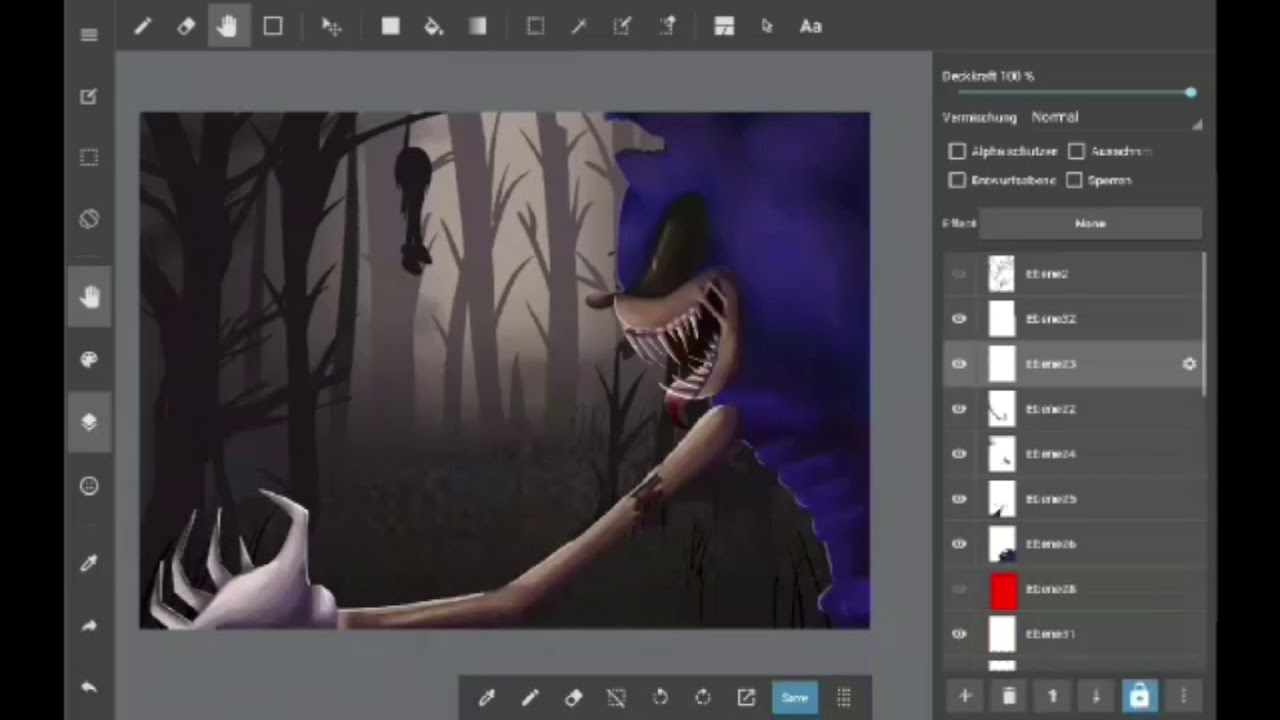Image resolution: width=1280 pixels, height=720 pixels.
Task: Open the Edit menu in left sidebar
Action: (x=89, y=96)
